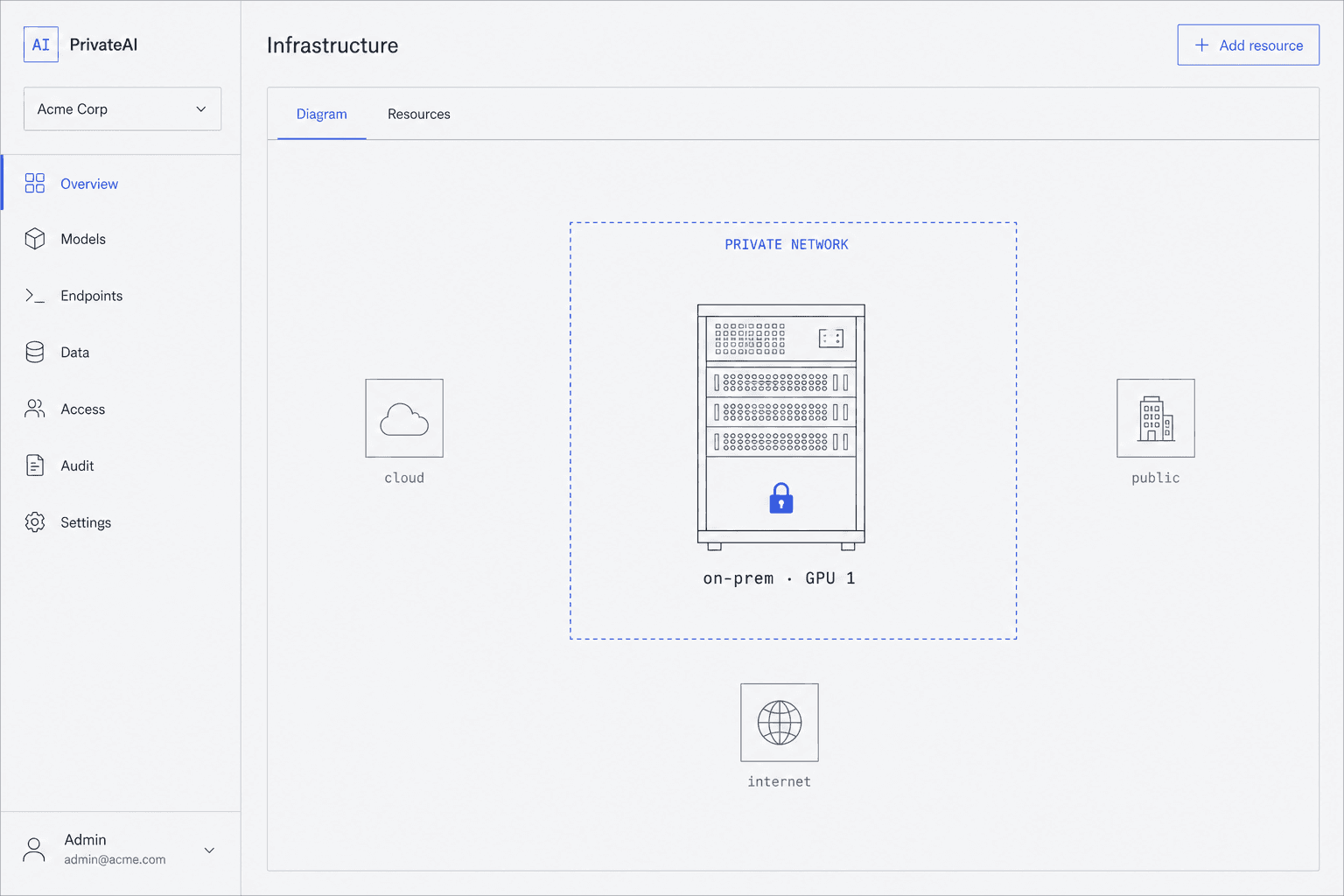The image size is (1344, 896).
Task: Click the Access users icon
Action: pyautogui.click(x=35, y=409)
